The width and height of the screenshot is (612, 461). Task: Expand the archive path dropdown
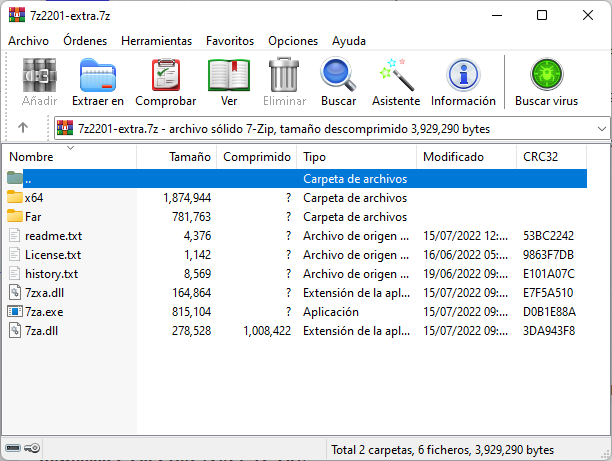pos(601,128)
